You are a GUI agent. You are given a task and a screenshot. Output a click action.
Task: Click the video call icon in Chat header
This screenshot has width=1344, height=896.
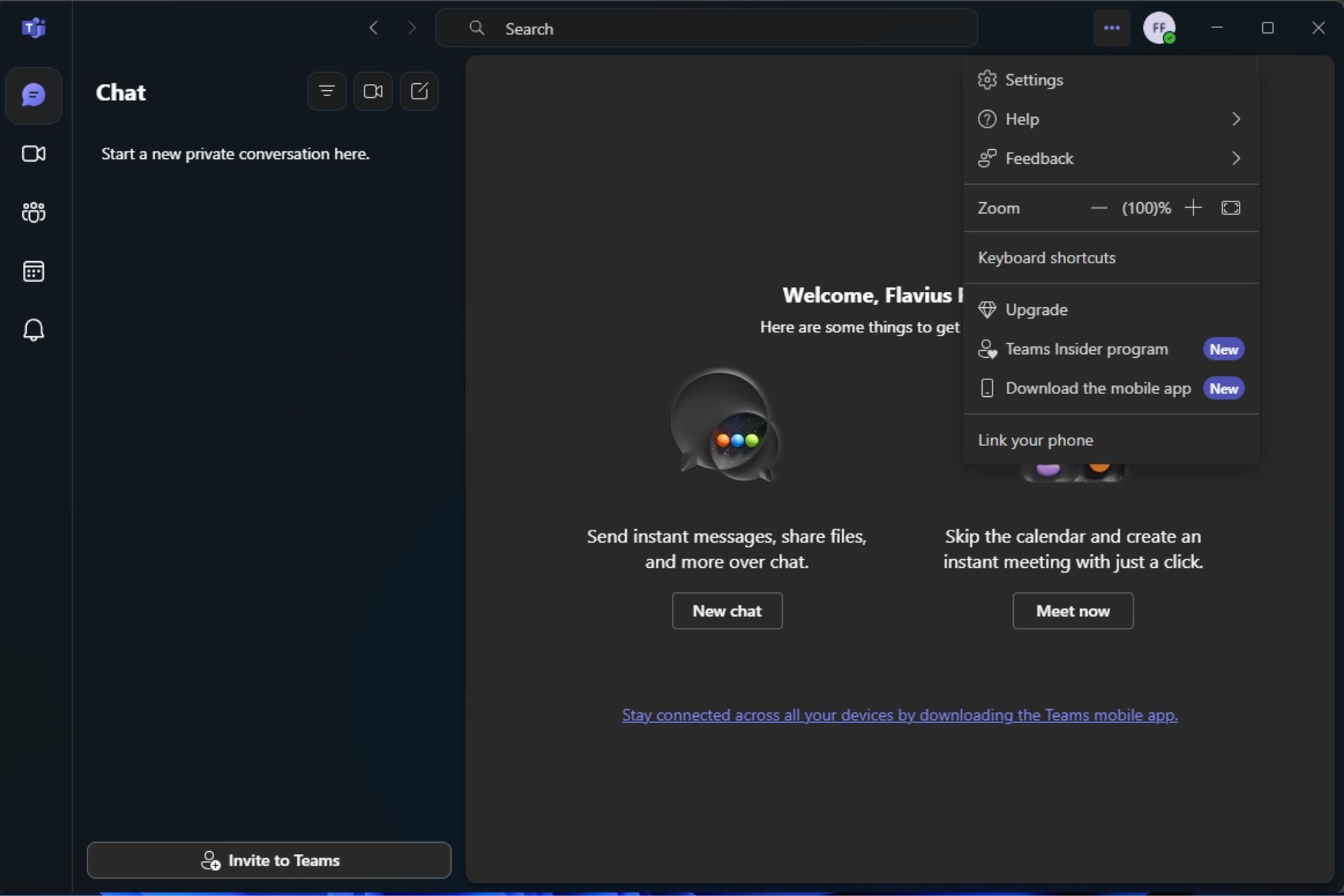tap(372, 91)
